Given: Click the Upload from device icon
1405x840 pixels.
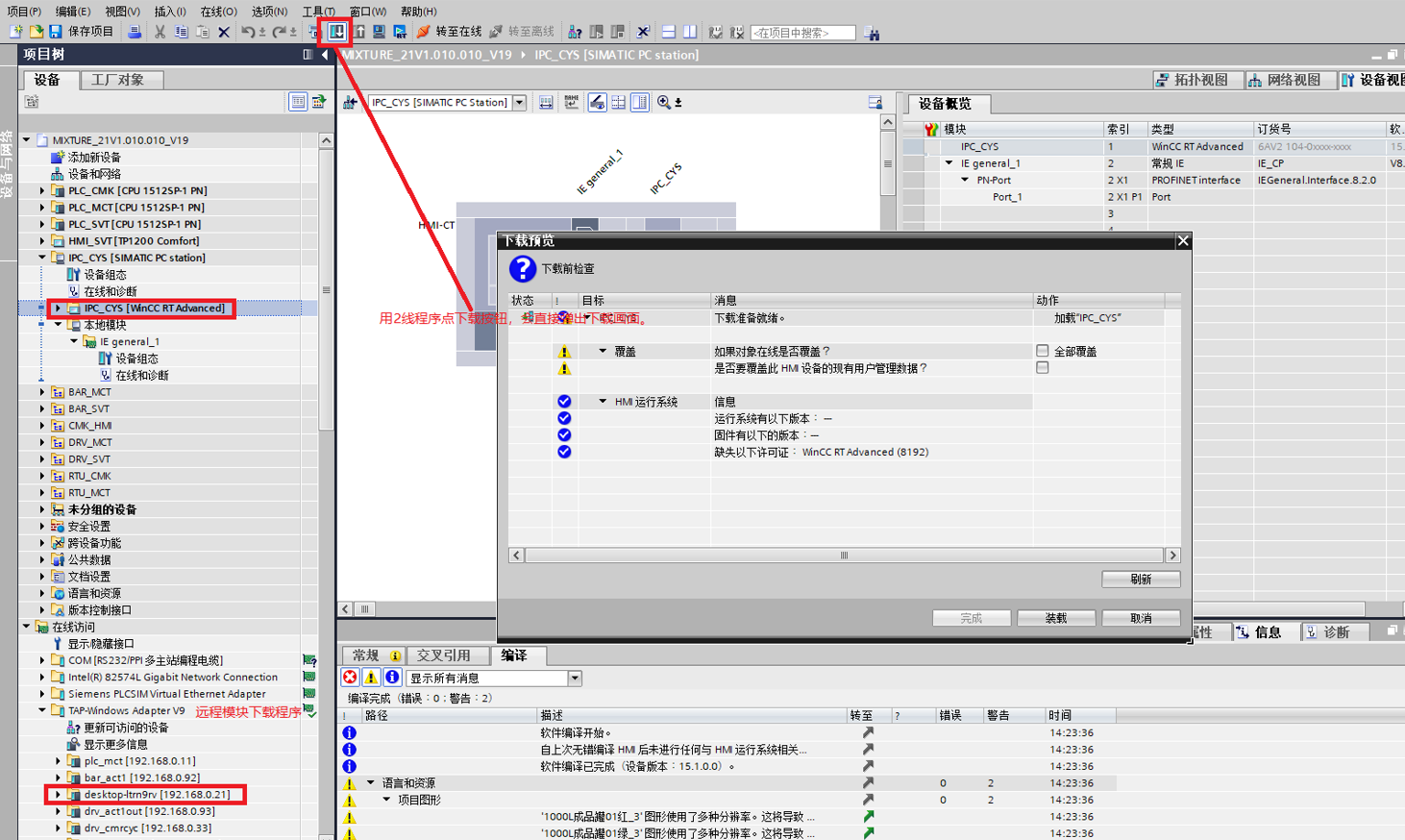Looking at the screenshot, I should (x=358, y=32).
